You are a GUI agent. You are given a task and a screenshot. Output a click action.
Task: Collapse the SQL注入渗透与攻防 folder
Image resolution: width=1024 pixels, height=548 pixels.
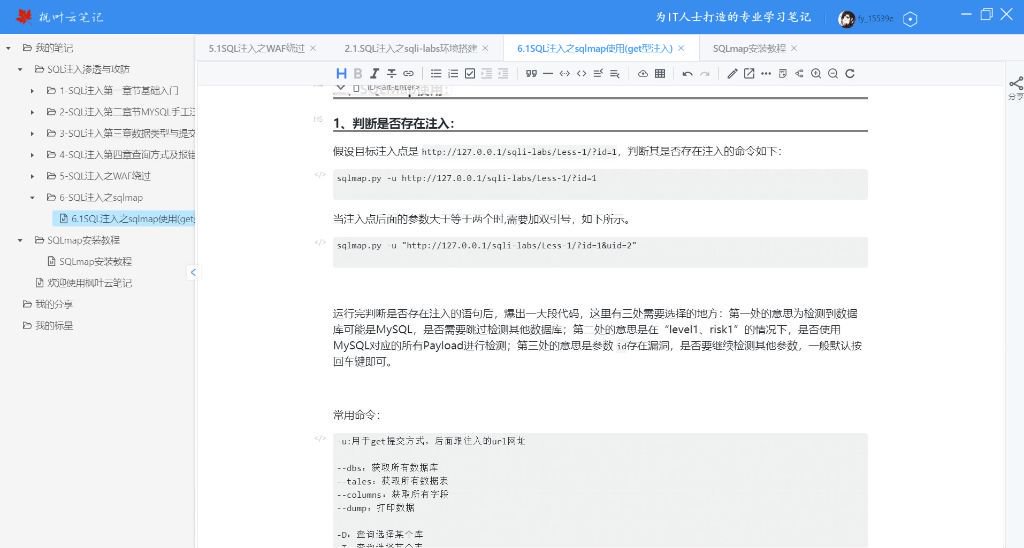(x=20, y=69)
